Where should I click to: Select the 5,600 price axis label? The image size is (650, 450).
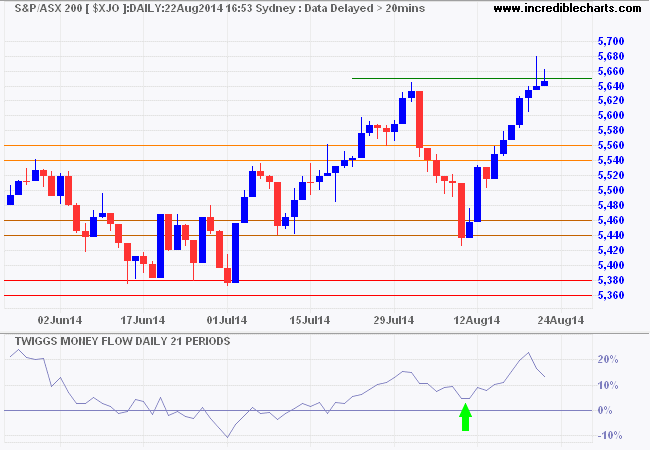[611, 115]
